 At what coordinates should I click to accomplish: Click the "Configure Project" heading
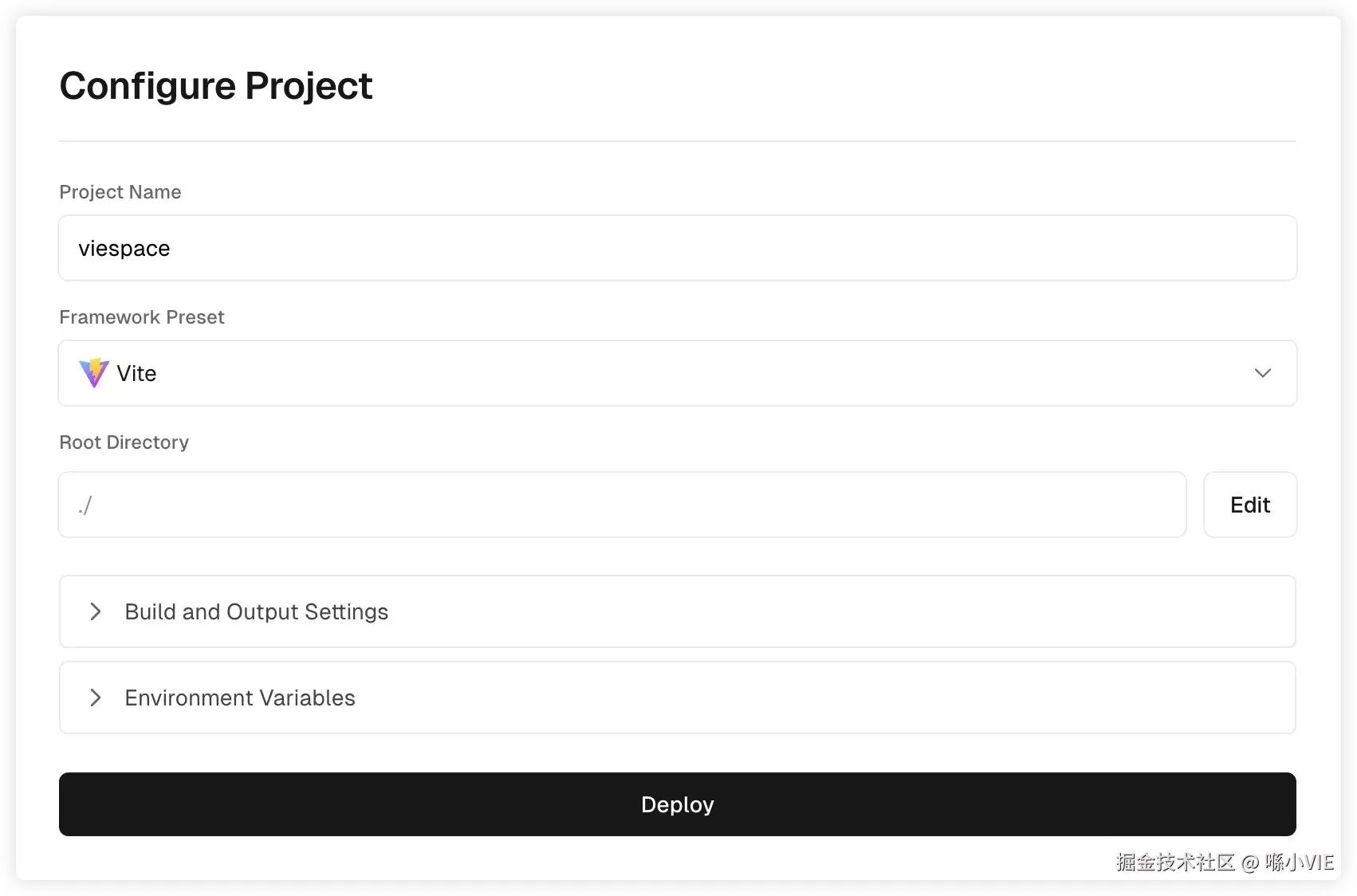pyautogui.click(x=215, y=86)
